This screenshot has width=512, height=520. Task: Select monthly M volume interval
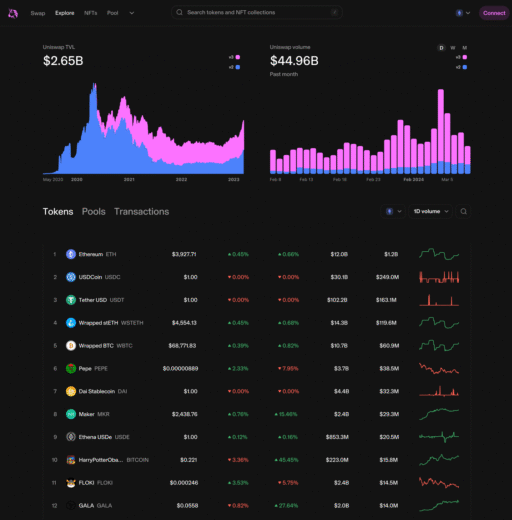tap(465, 48)
